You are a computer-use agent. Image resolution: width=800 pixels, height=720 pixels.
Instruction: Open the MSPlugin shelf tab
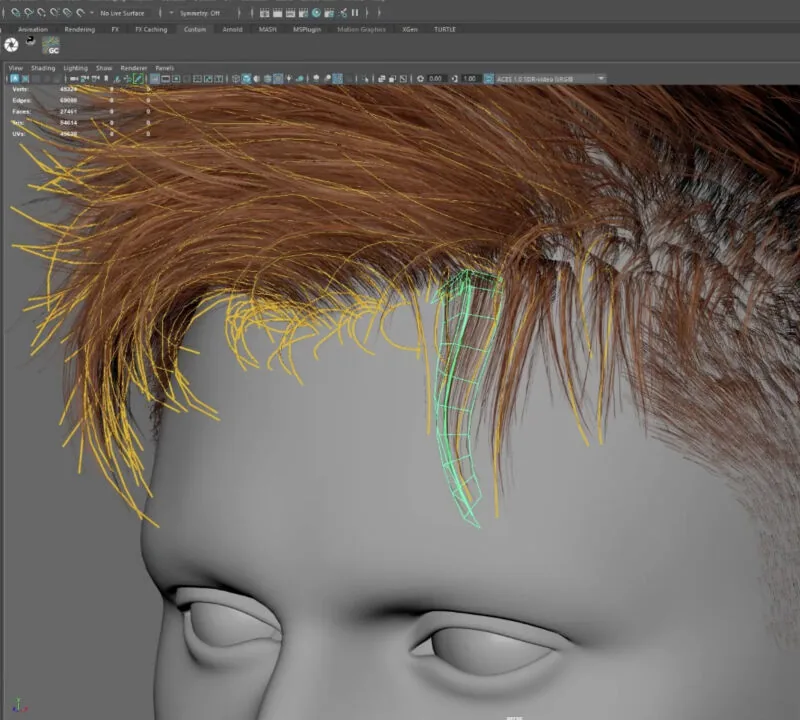click(307, 30)
